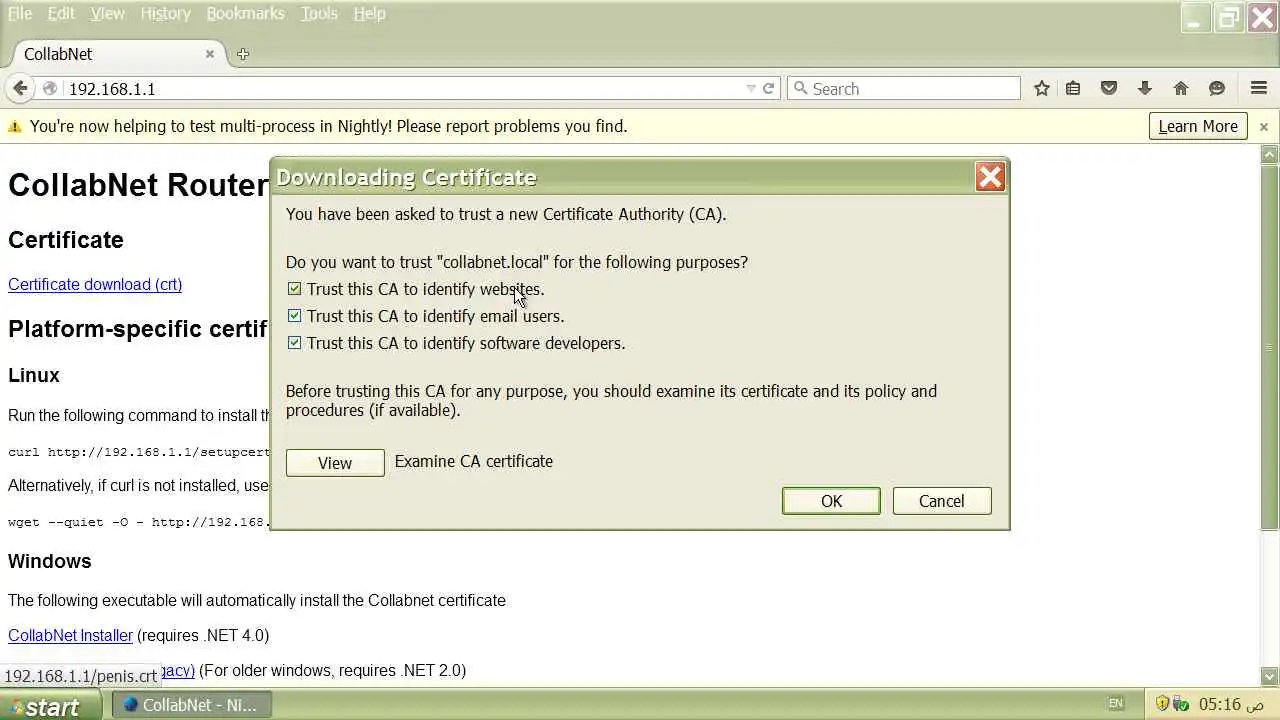Cancel the certificate download dialog
1280x720 pixels.
[941, 501]
